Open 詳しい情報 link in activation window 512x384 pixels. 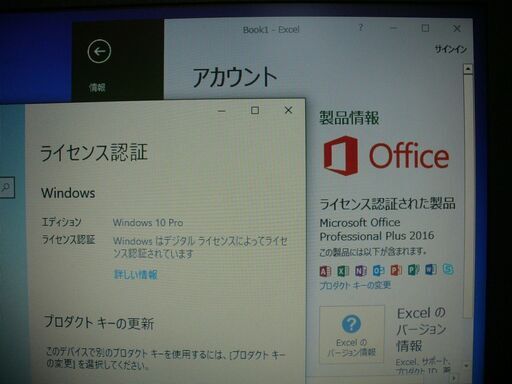(x=136, y=275)
